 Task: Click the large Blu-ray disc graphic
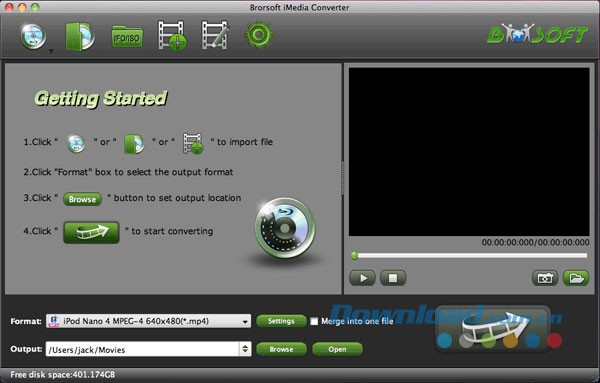coord(285,228)
